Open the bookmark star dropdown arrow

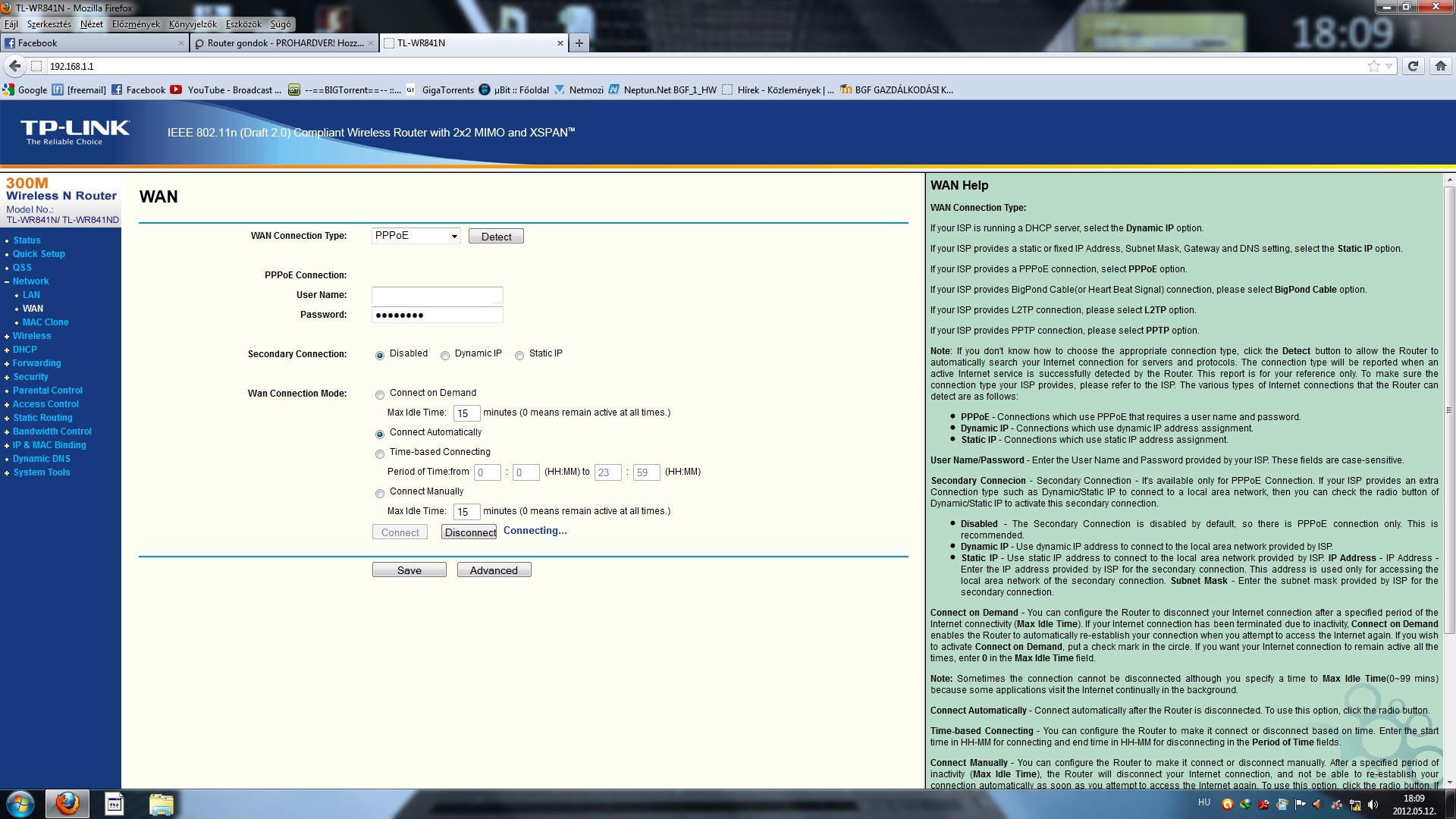pos(1389,66)
